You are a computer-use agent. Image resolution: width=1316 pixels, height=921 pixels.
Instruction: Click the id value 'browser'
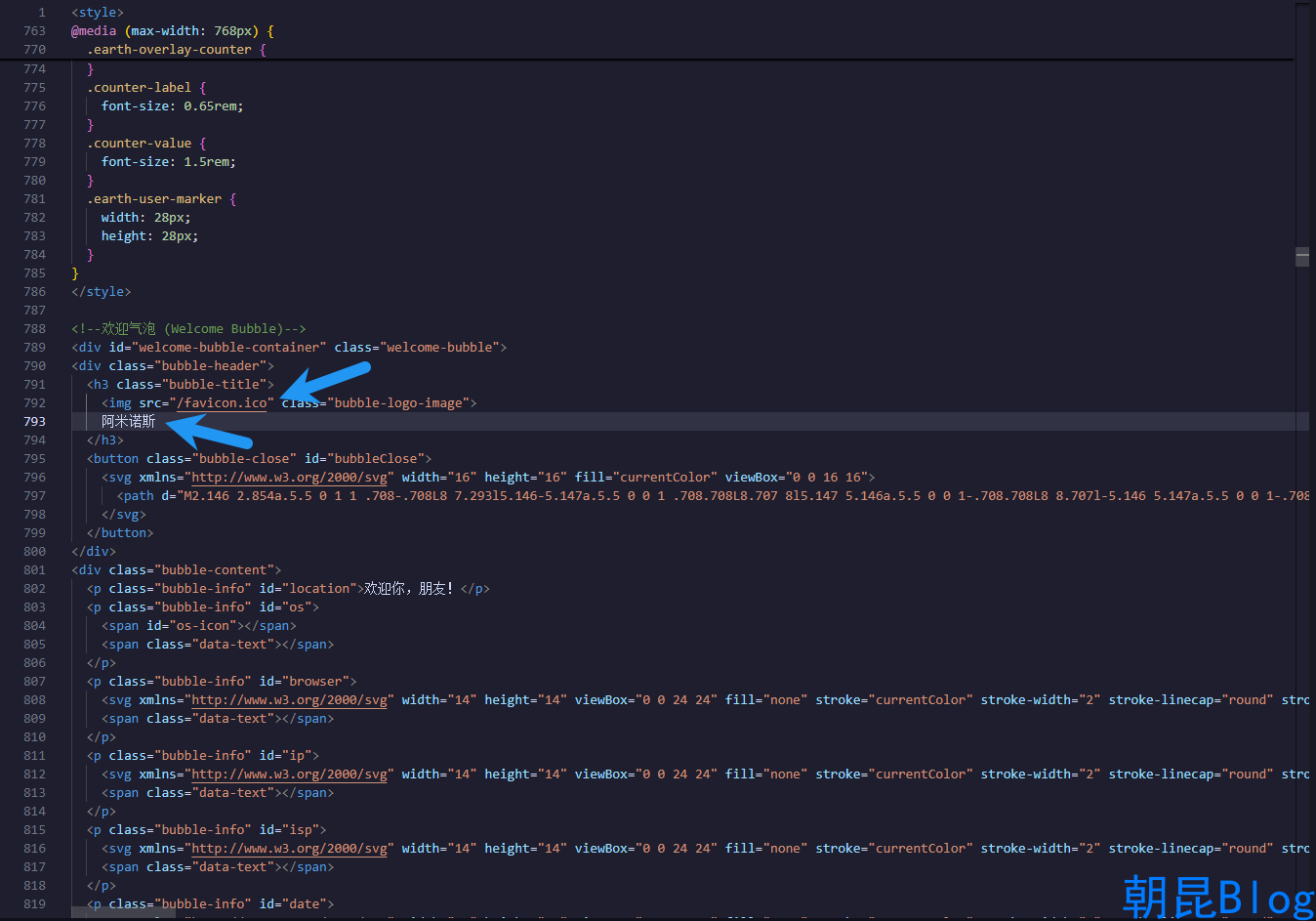(x=315, y=681)
